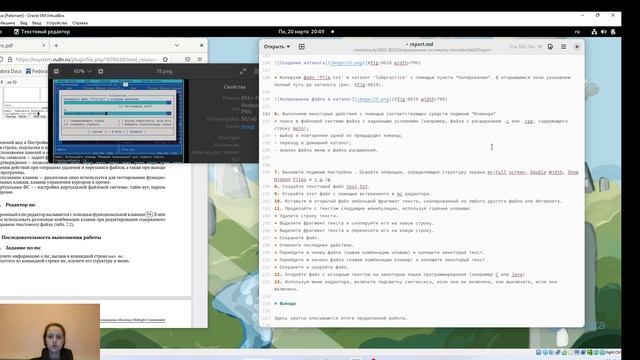Close the mc.pdf browser tab
Viewport: 640px width, 360px height.
(x=44, y=45)
